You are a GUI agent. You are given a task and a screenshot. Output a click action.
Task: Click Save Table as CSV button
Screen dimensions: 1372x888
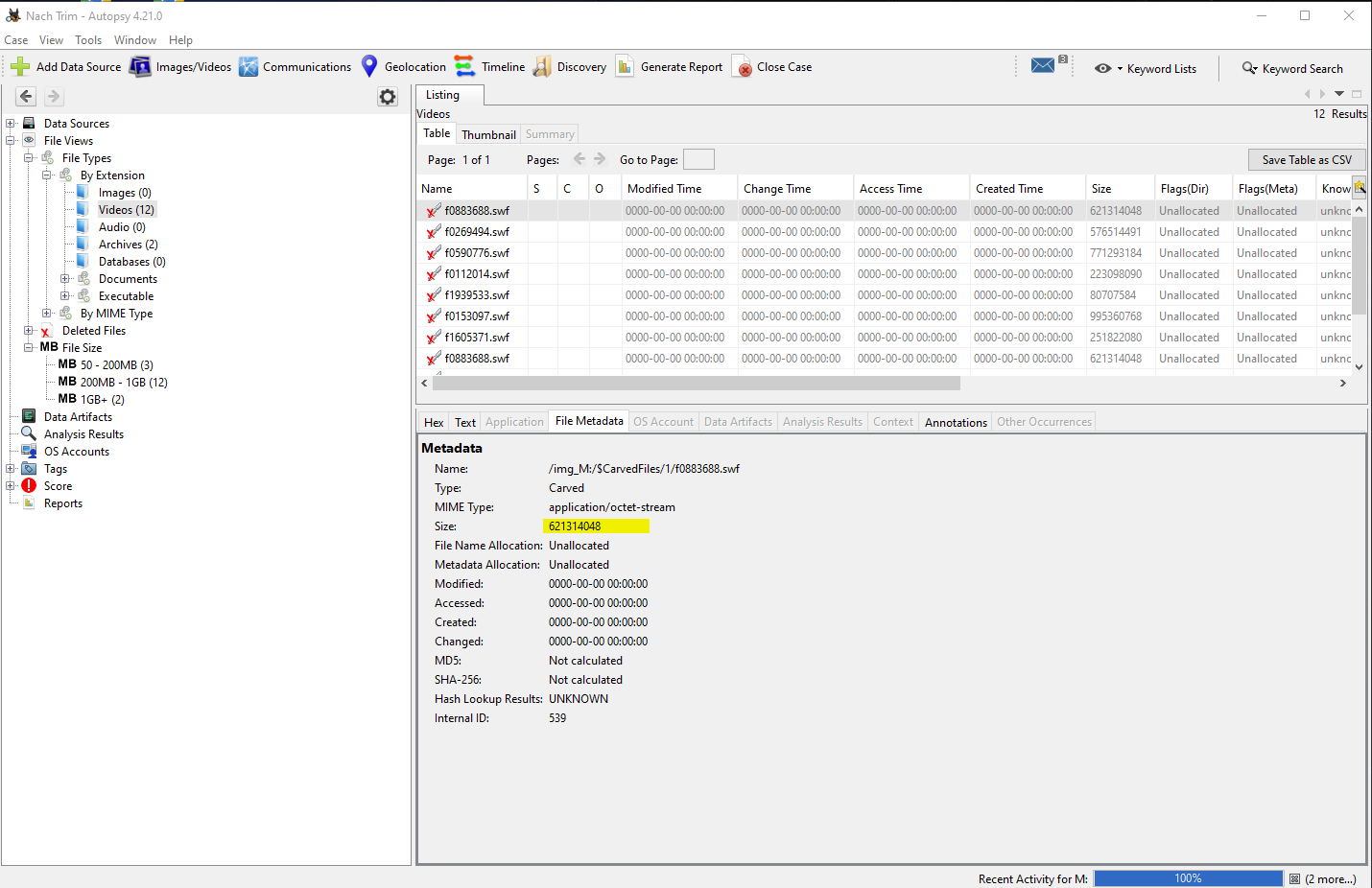pyautogui.click(x=1307, y=160)
